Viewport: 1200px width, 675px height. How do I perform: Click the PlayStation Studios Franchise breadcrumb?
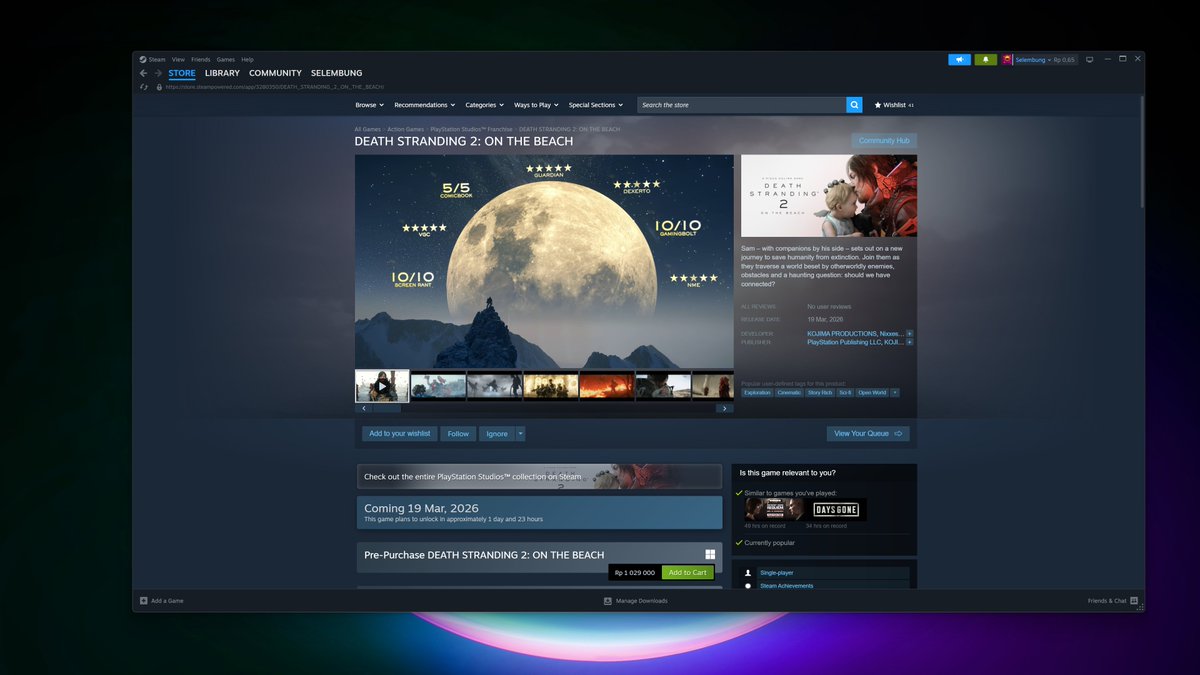(x=471, y=129)
